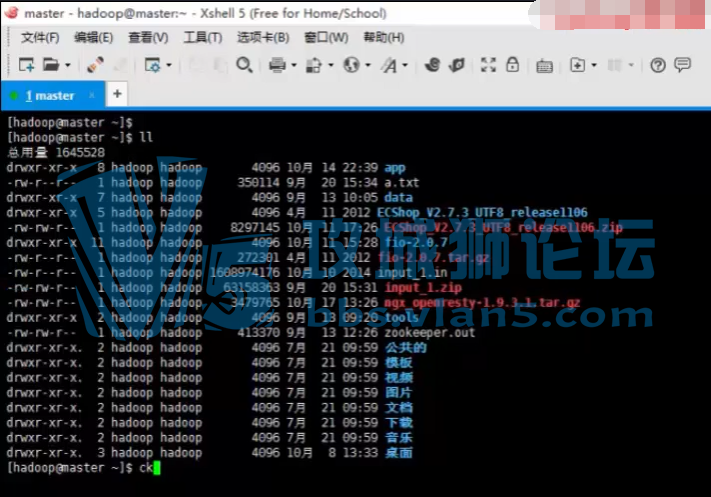
Task: Click the 图片 directory name
Action: (399, 393)
